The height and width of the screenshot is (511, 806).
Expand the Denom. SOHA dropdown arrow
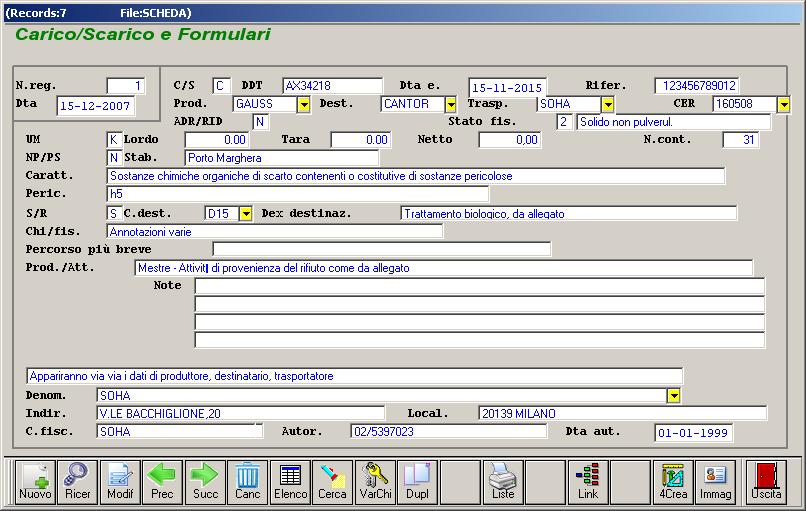coord(673,395)
